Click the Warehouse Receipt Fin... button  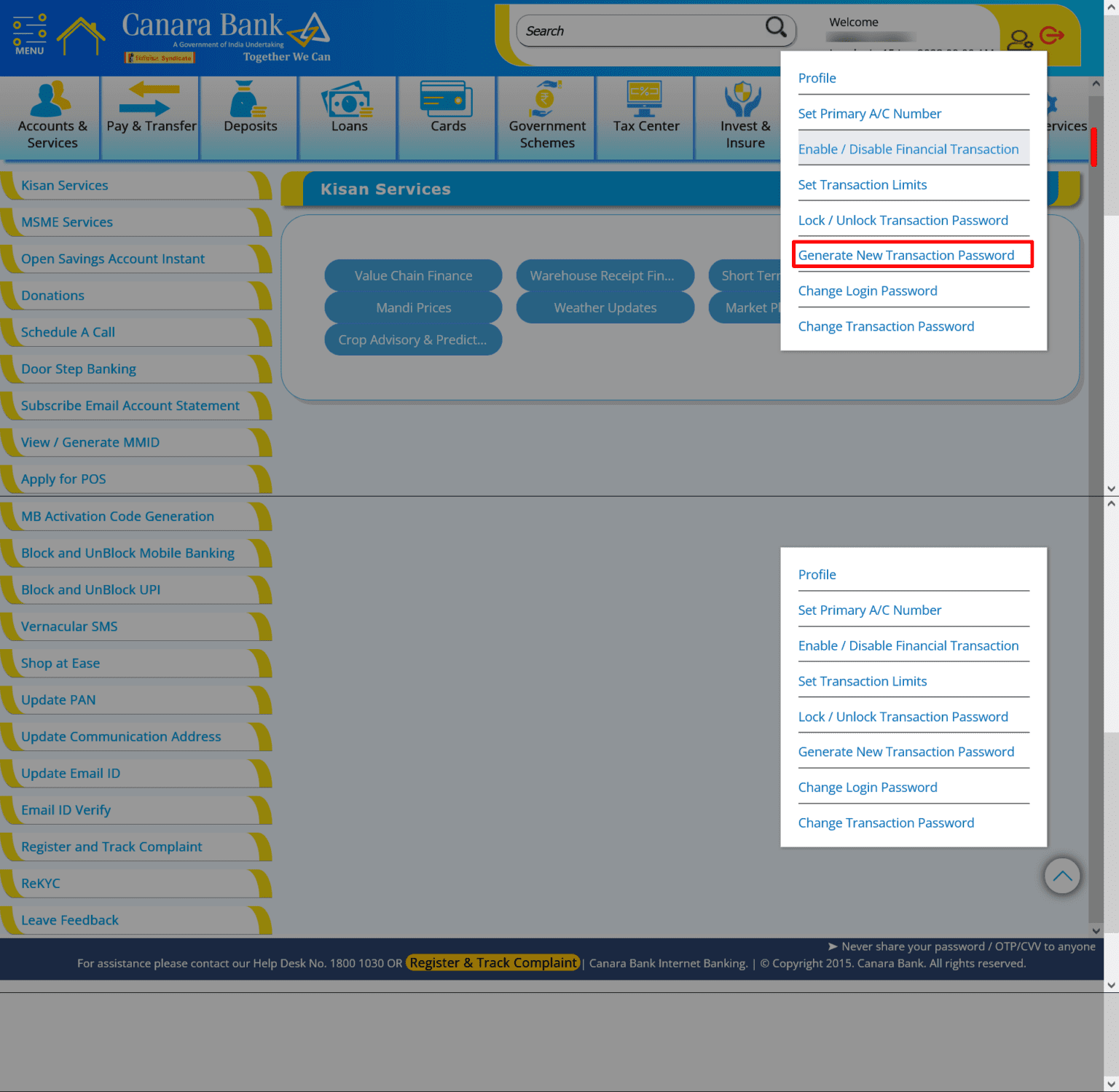click(605, 275)
